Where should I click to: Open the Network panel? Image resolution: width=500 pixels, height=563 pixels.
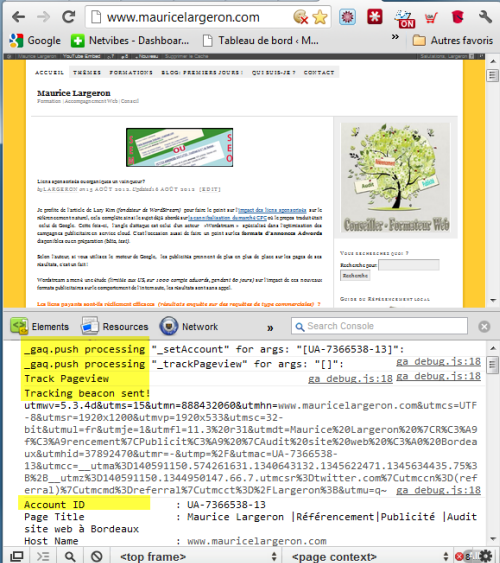(x=189, y=326)
